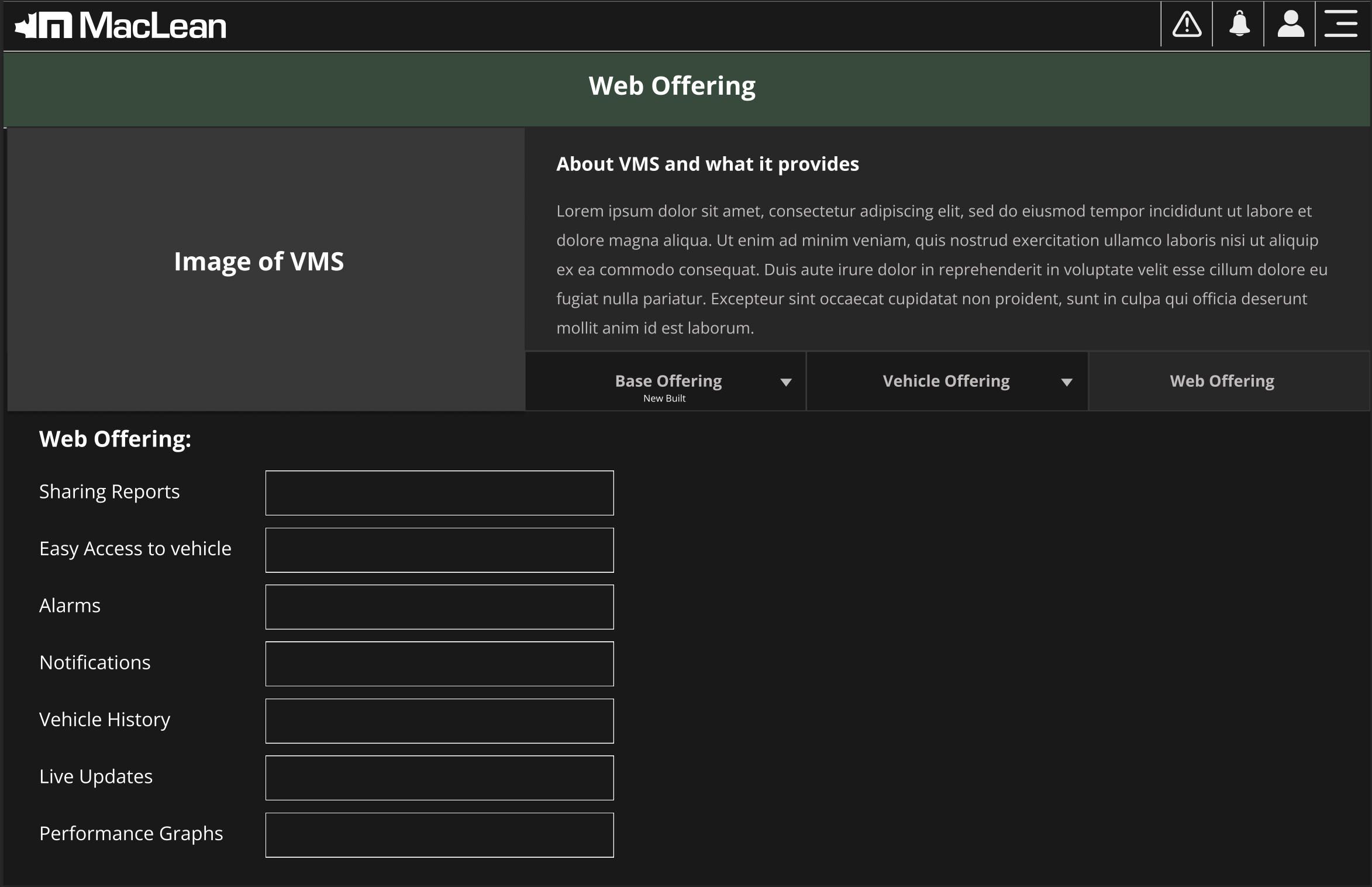1372x887 pixels.
Task: Focus the Performance Graphs input box
Action: point(439,835)
